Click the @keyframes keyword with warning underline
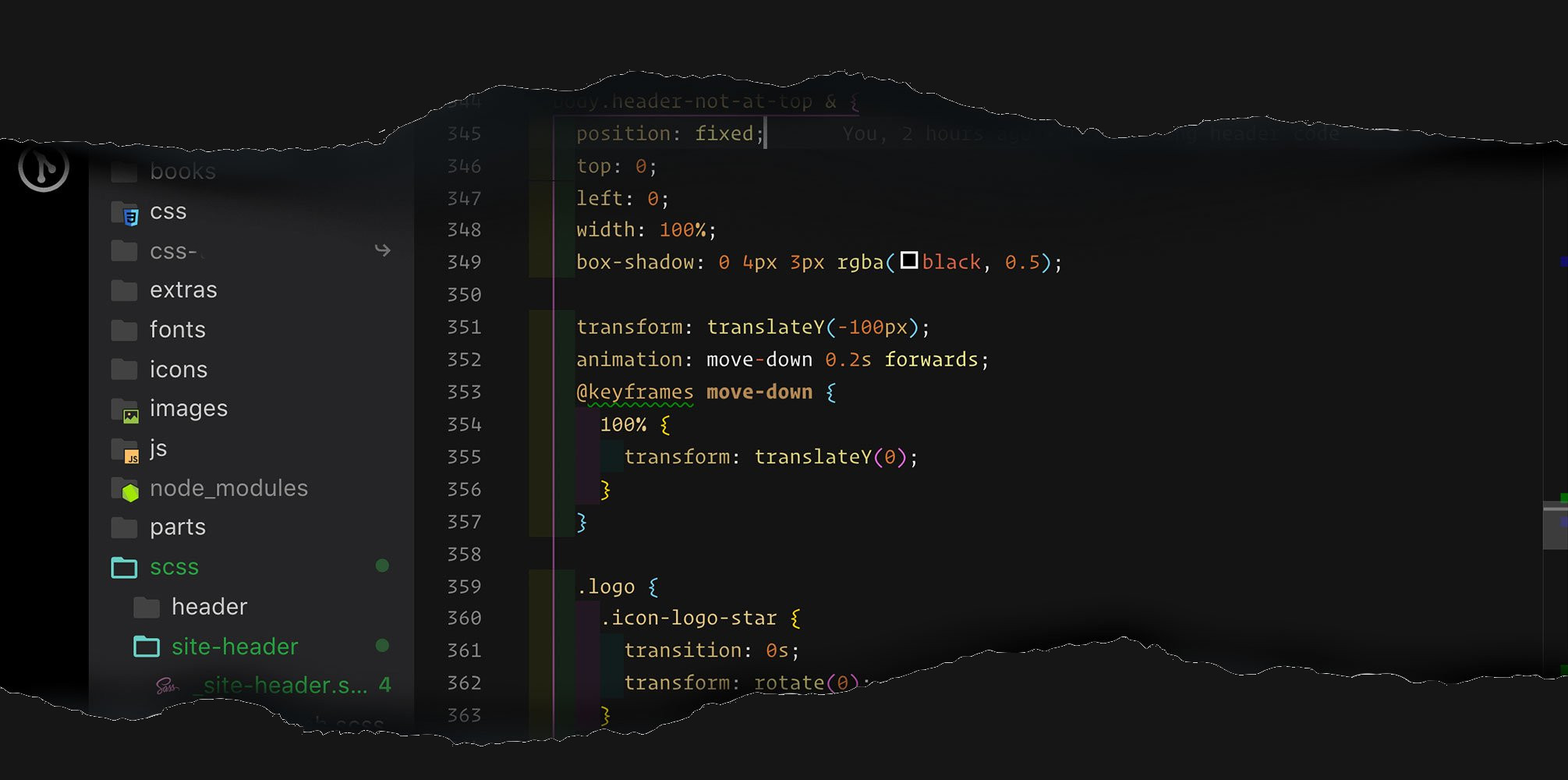 tap(635, 392)
